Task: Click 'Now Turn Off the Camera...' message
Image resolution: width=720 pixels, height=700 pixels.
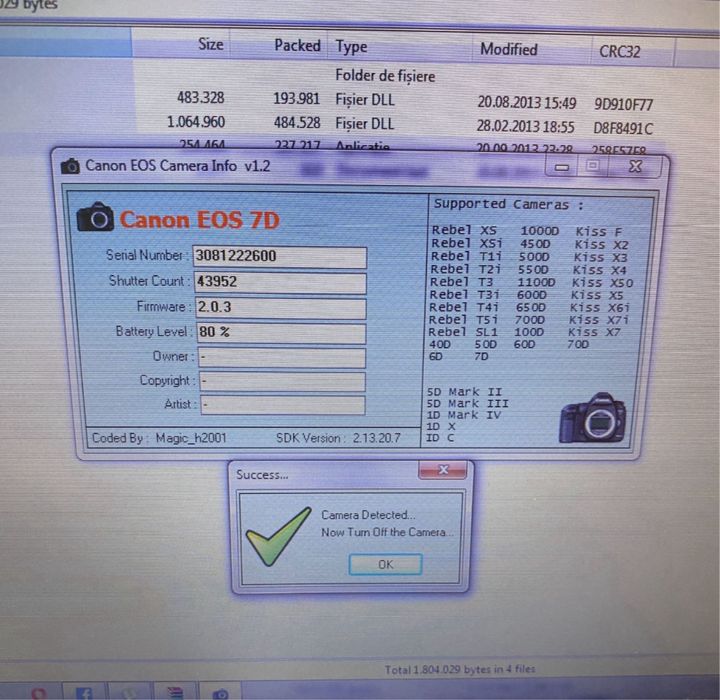Action: click(x=387, y=532)
